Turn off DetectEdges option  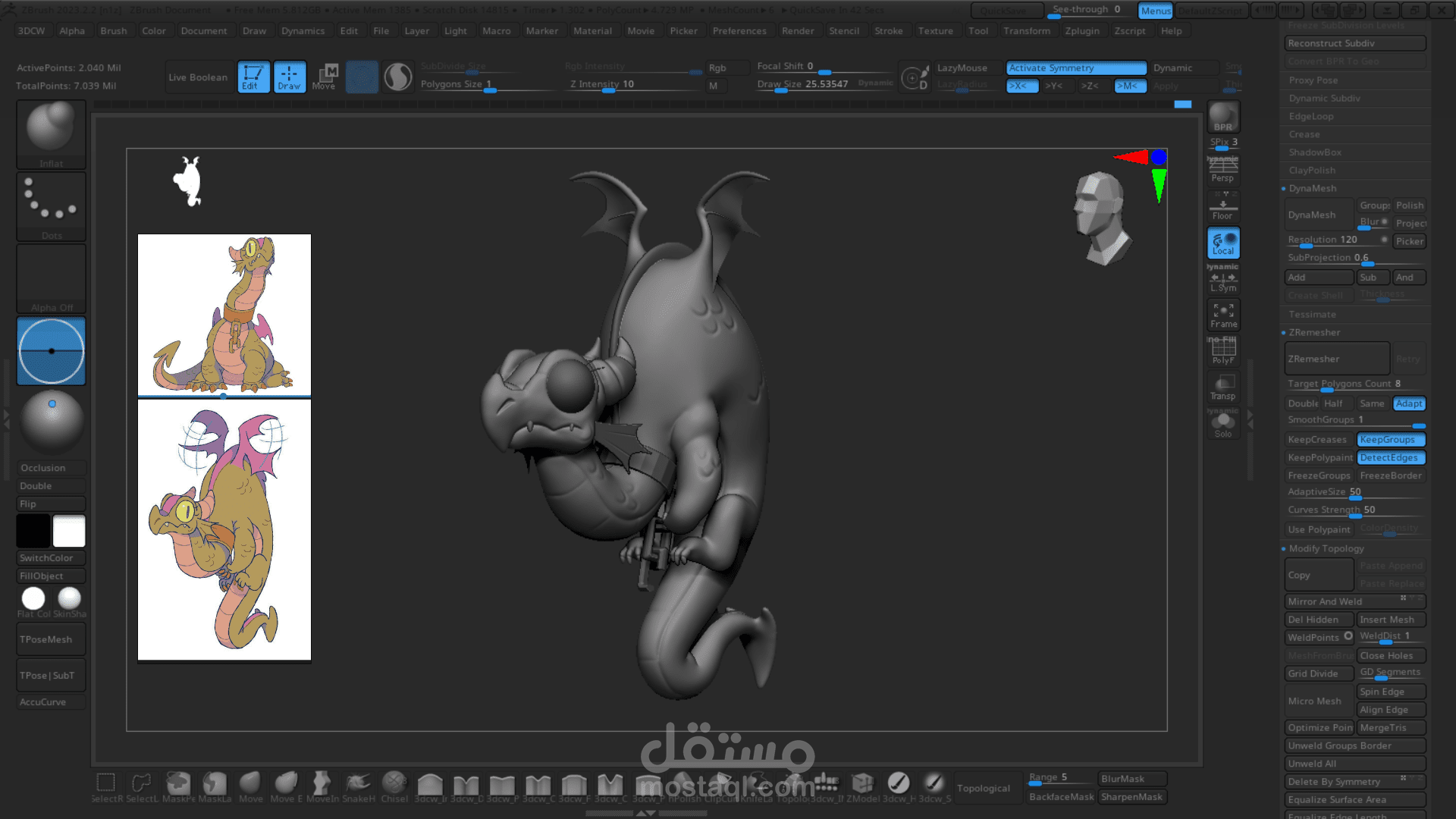pyautogui.click(x=1391, y=458)
